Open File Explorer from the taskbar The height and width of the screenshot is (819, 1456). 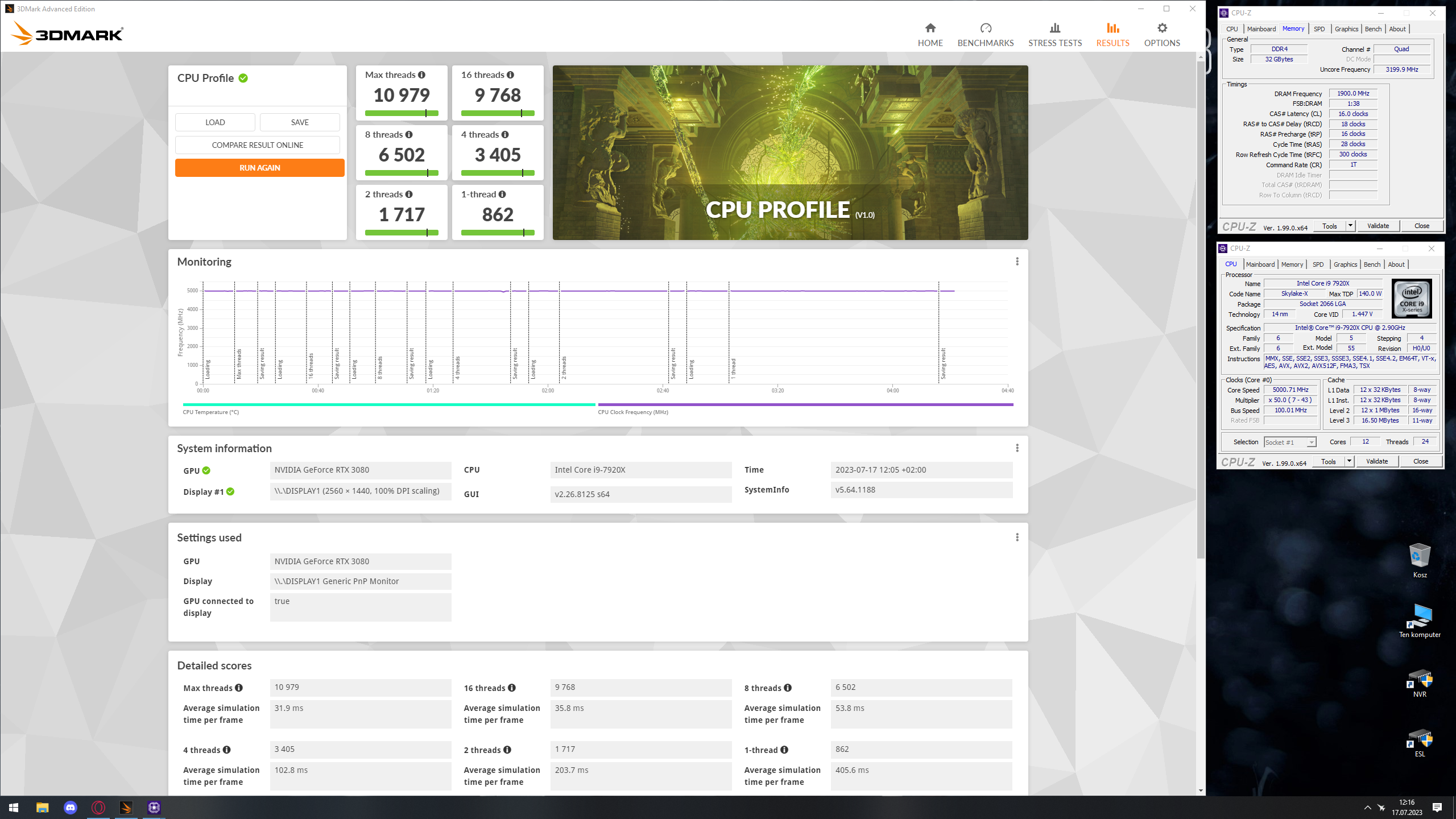(x=43, y=808)
